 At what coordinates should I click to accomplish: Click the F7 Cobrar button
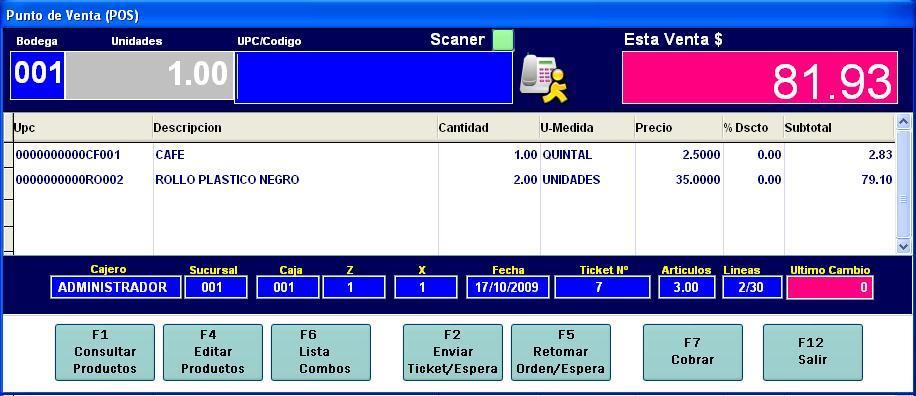(693, 352)
